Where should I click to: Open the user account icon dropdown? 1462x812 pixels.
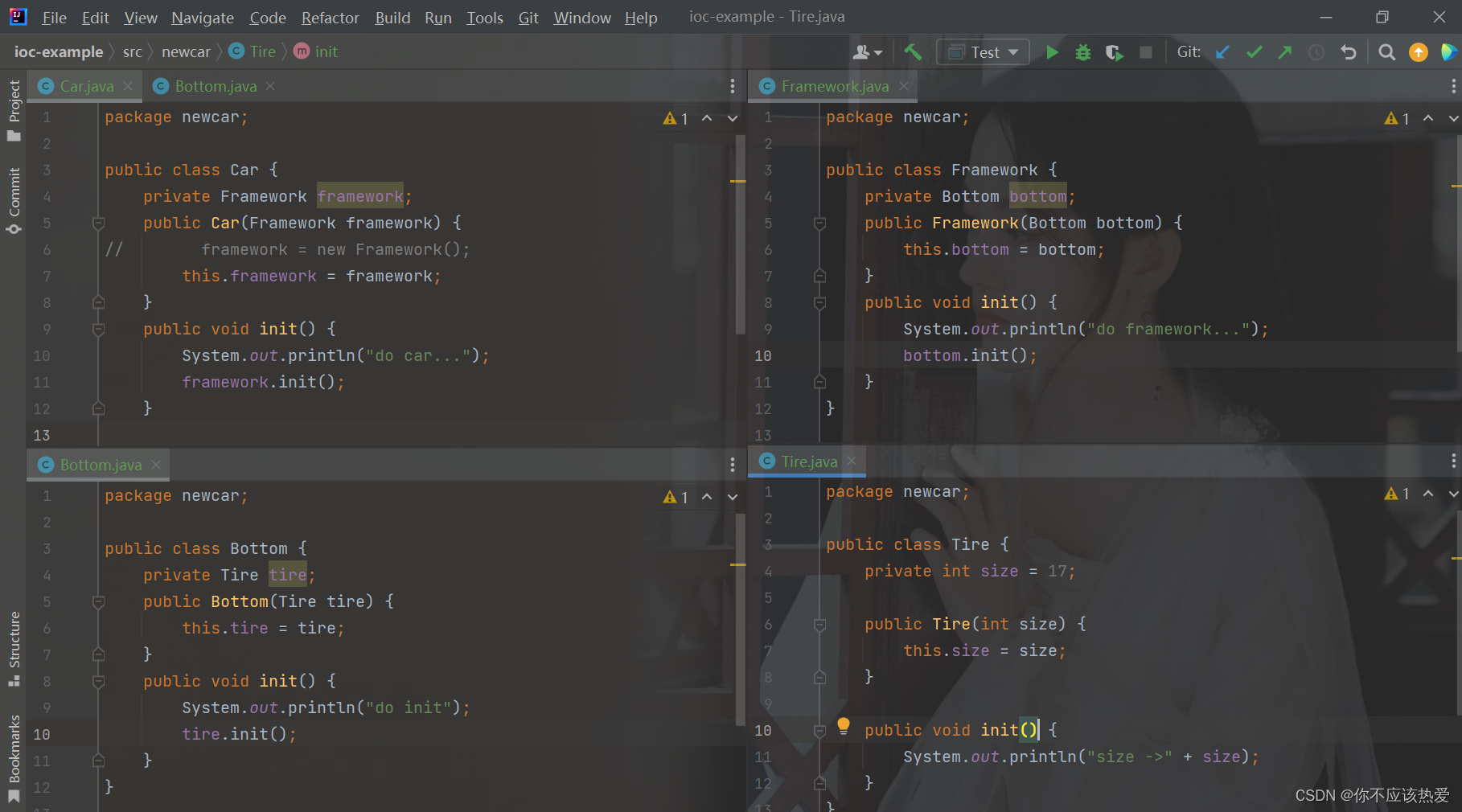pyautogui.click(x=867, y=52)
